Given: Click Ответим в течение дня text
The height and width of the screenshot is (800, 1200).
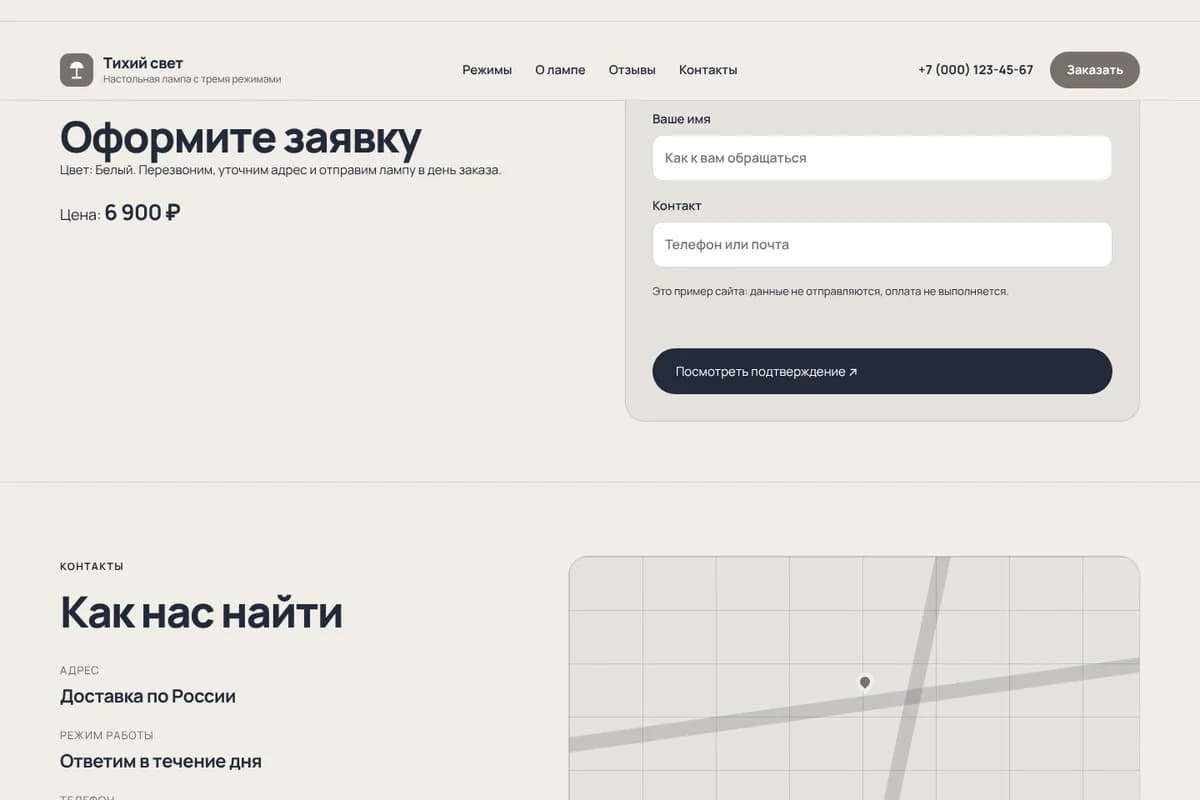Looking at the screenshot, I should click(161, 761).
